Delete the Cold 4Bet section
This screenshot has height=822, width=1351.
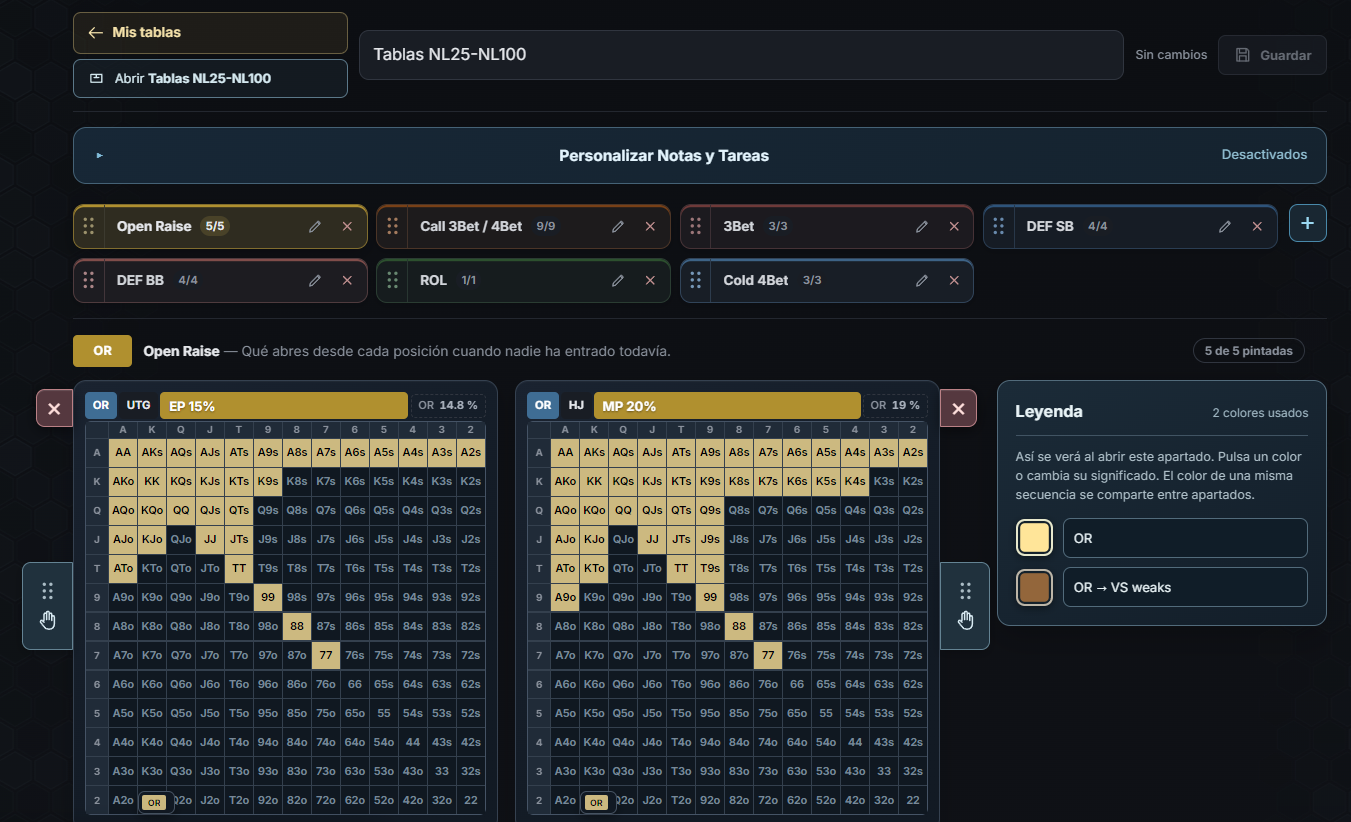point(954,281)
